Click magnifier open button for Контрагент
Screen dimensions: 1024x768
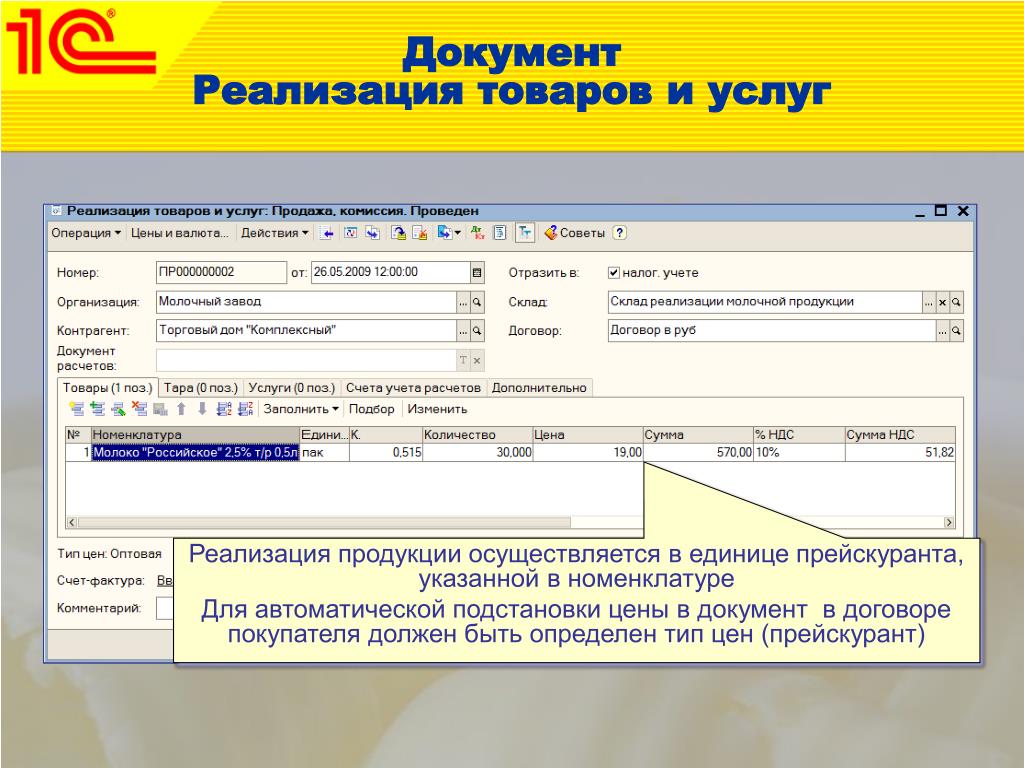[477, 331]
